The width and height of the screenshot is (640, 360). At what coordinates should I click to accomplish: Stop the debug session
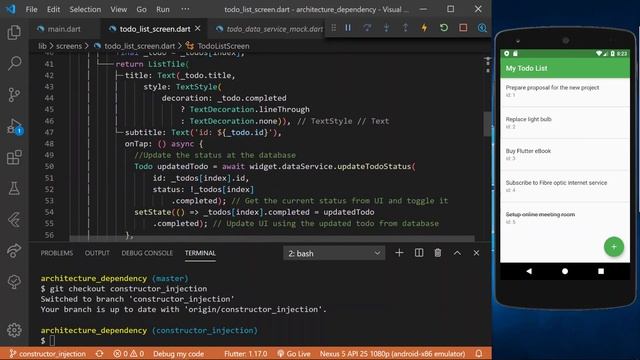click(x=463, y=28)
